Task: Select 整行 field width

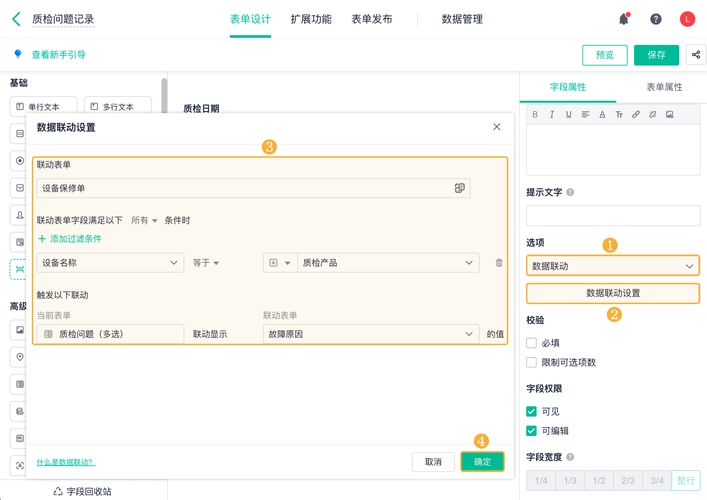Action: pyautogui.click(x=686, y=481)
